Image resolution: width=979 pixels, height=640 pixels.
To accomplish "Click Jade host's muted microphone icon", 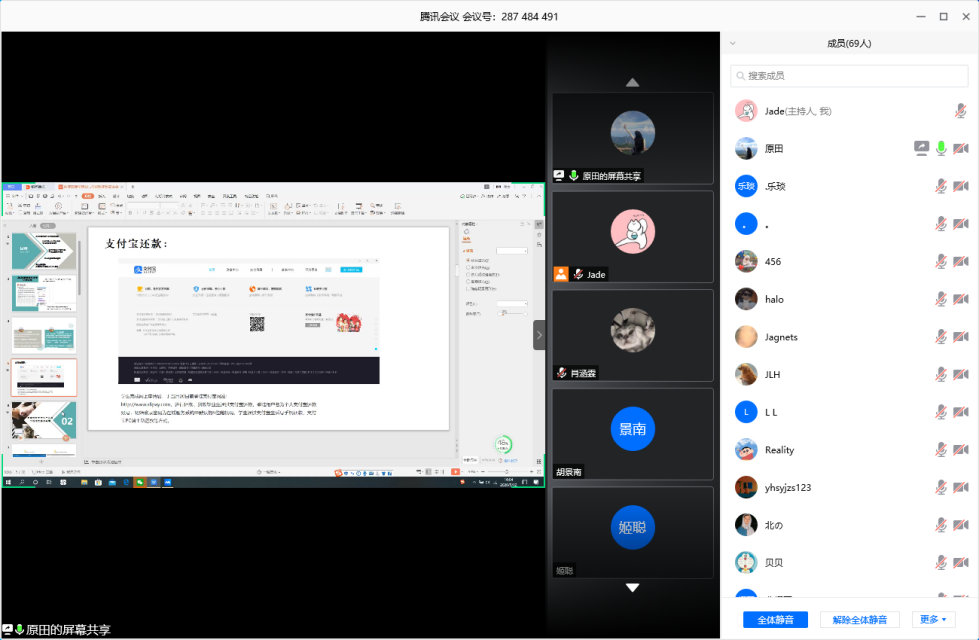I will 961,110.
